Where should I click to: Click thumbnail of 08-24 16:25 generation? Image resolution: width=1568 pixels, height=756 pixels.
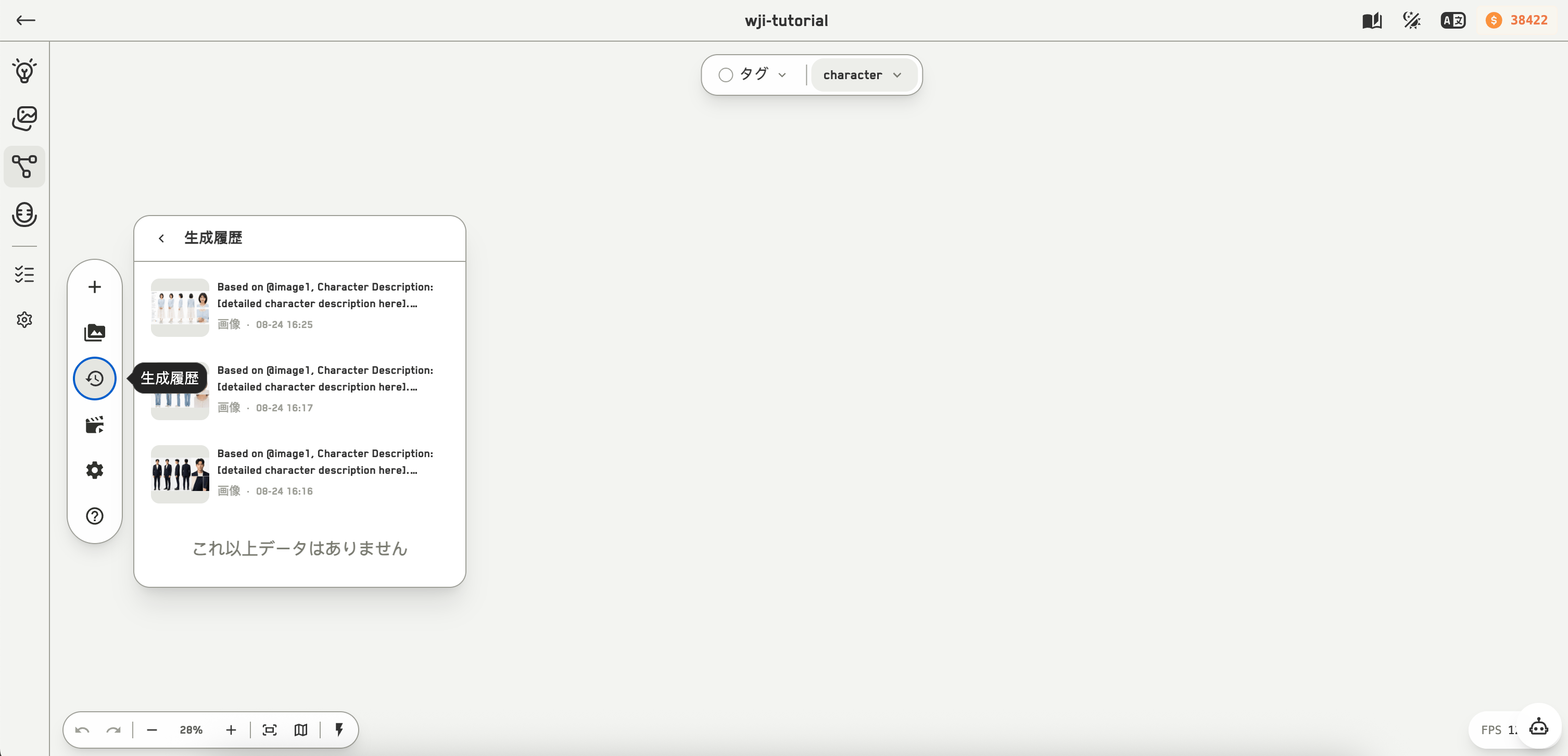click(x=180, y=307)
